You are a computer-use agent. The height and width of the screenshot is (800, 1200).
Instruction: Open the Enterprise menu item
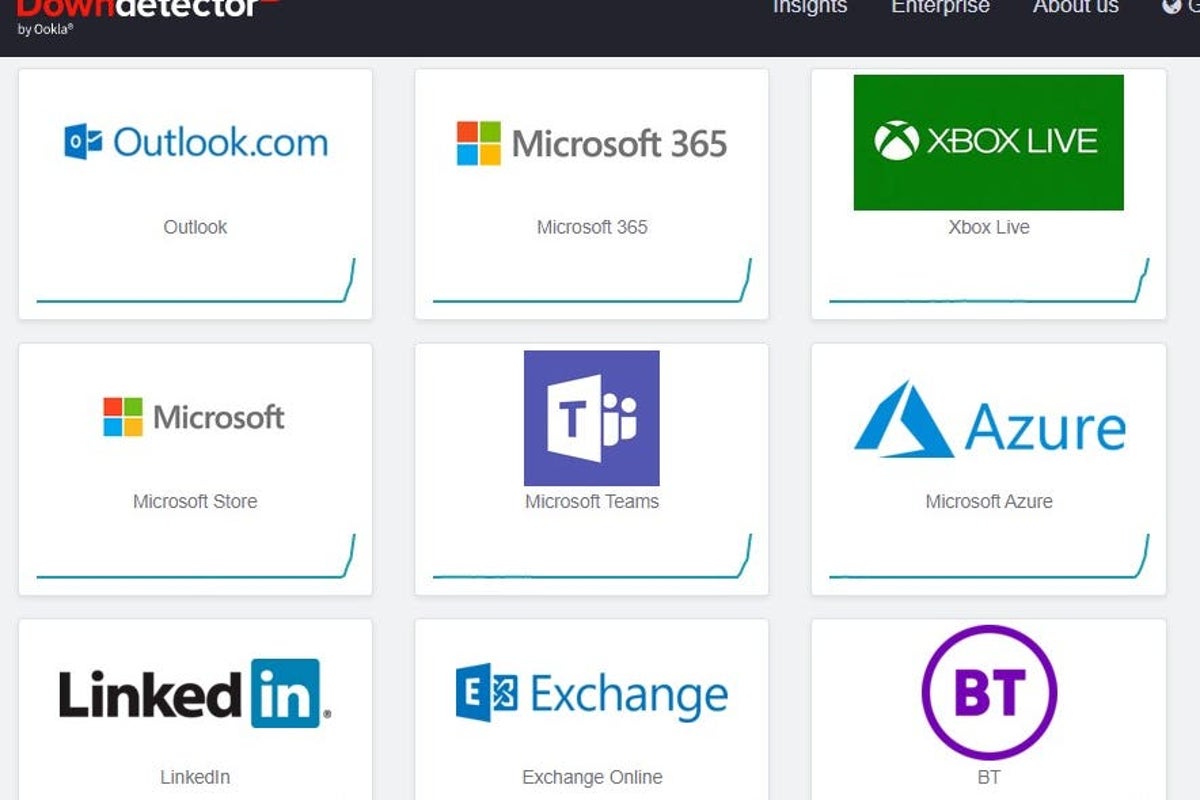(940, 7)
